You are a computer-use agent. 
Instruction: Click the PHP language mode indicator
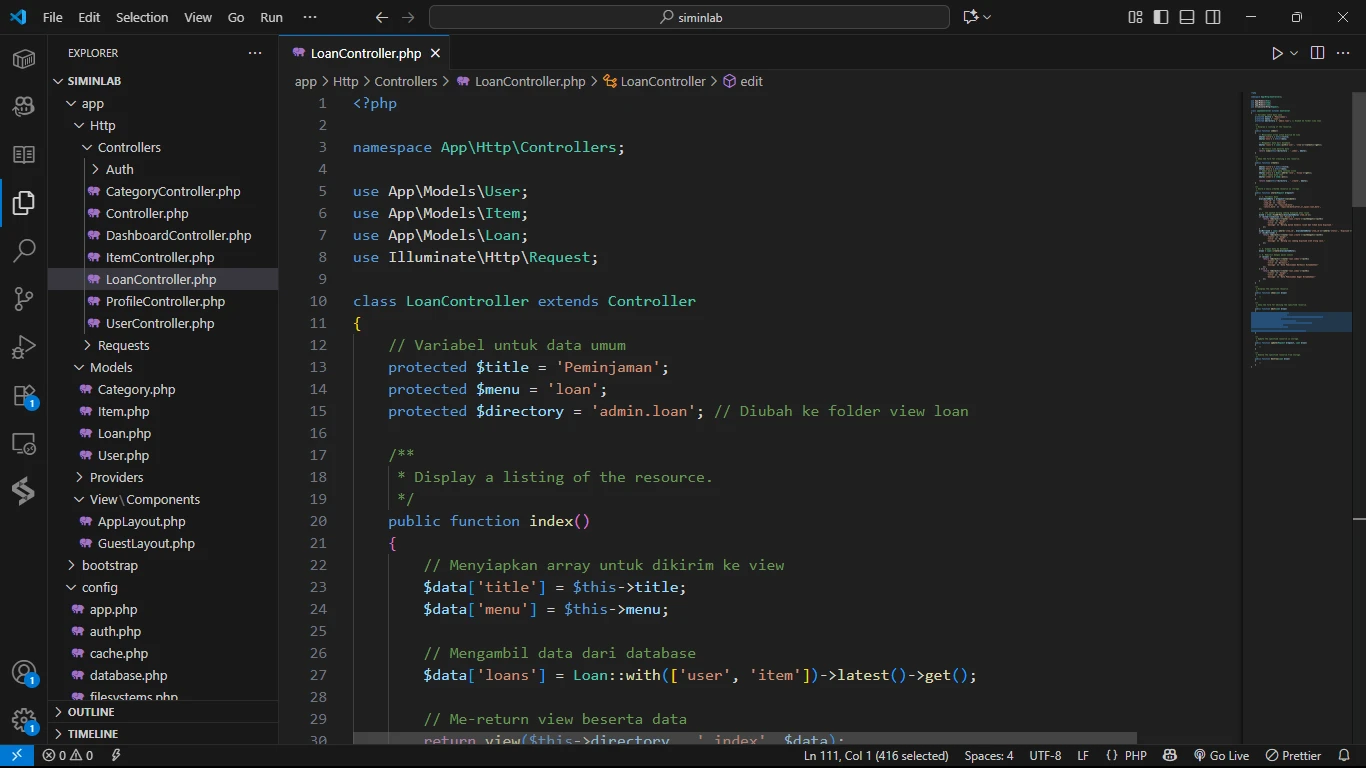(x=1136, y=756)
